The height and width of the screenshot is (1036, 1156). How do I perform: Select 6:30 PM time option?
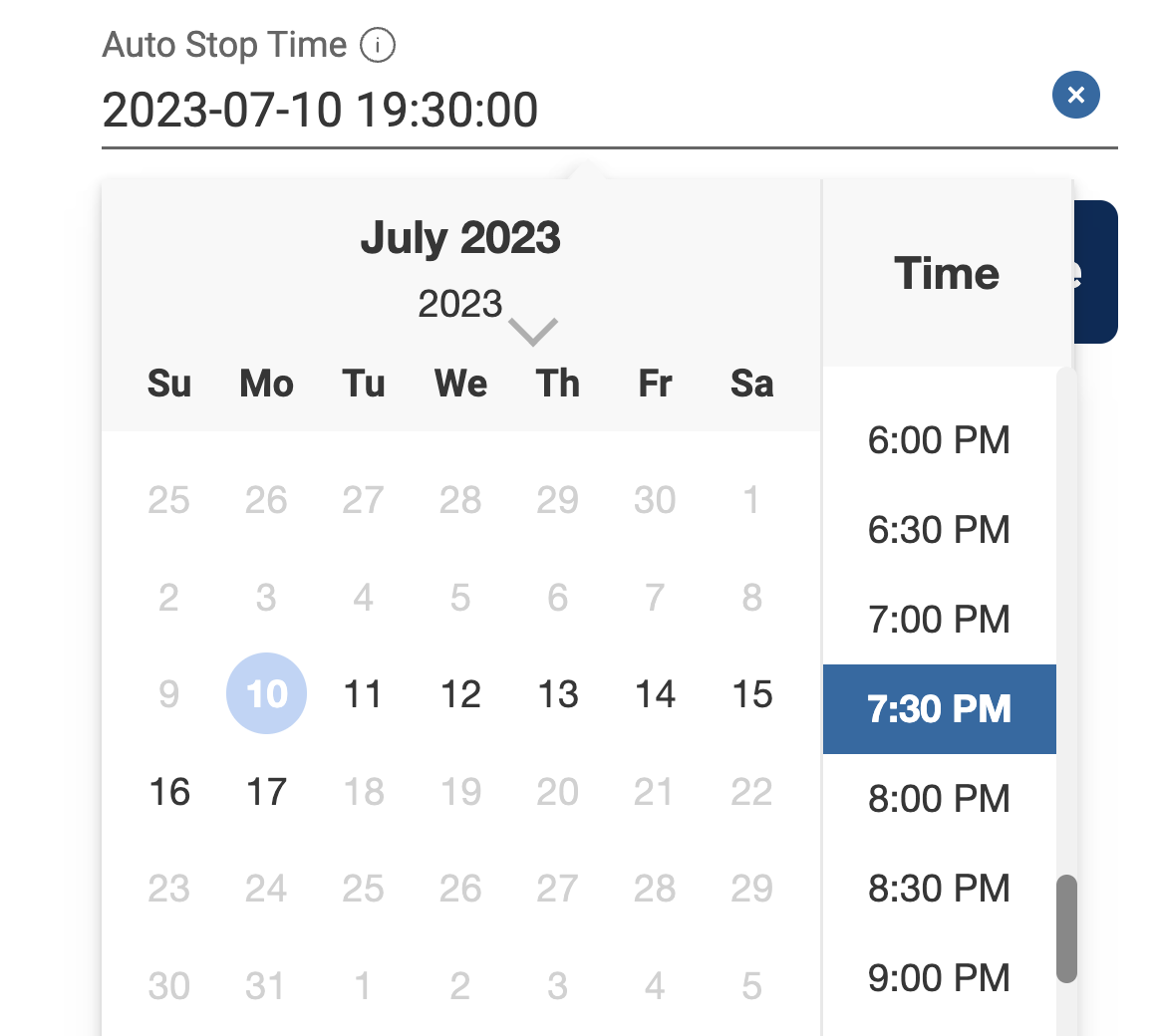pyautogui.click(x=939, y=530)
